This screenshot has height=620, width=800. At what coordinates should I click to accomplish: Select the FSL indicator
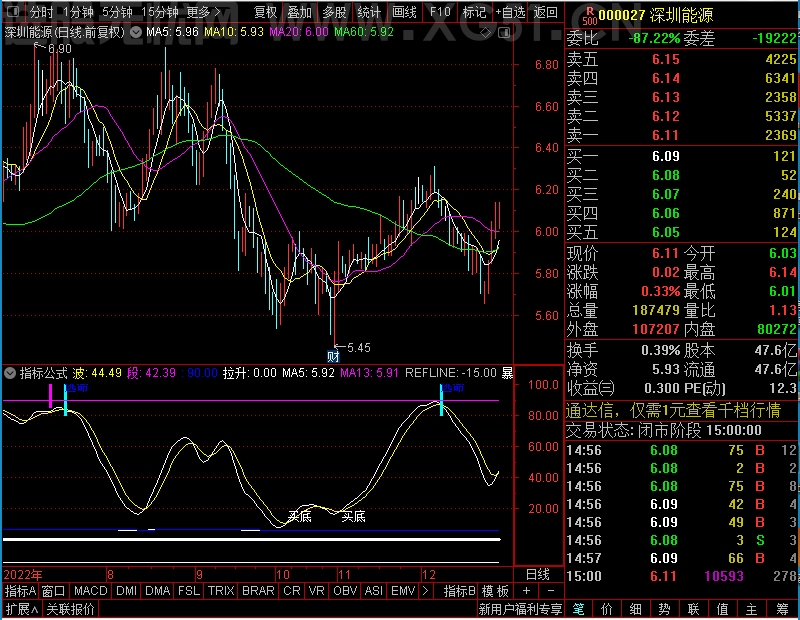[189, 591]
